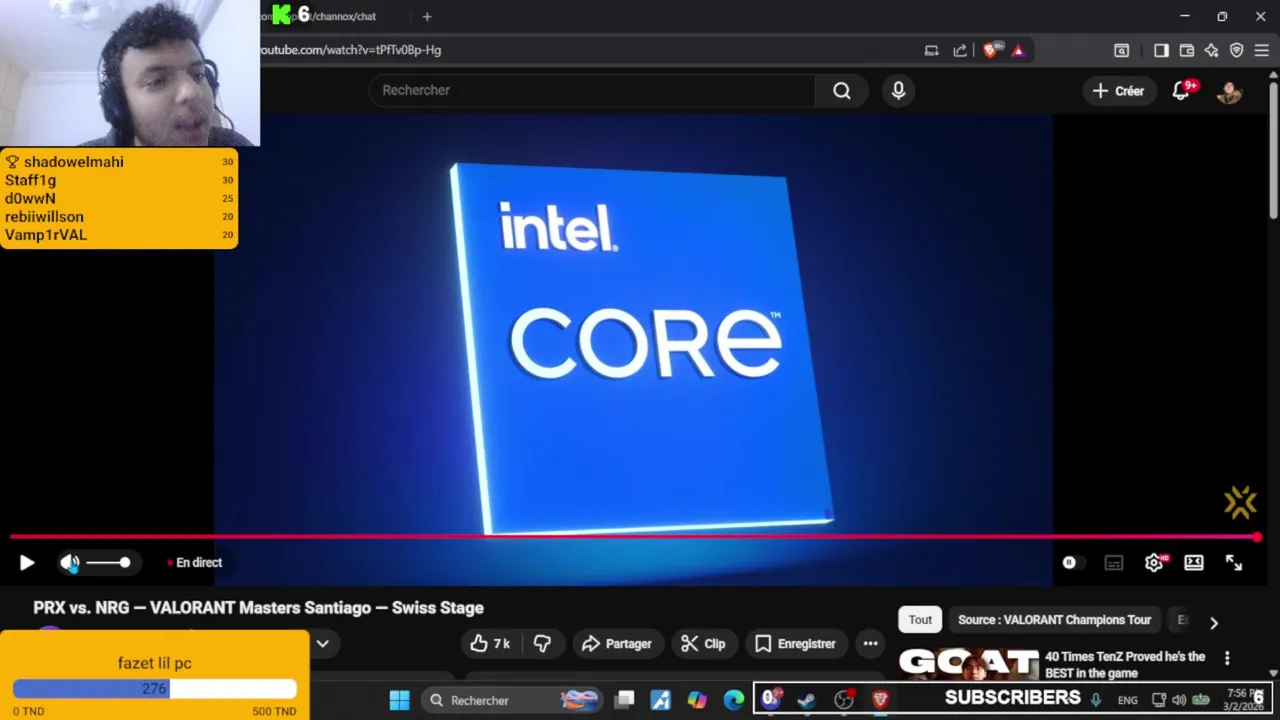
Task: Save video with Enregistrer button
Action: tap(795, 644)
